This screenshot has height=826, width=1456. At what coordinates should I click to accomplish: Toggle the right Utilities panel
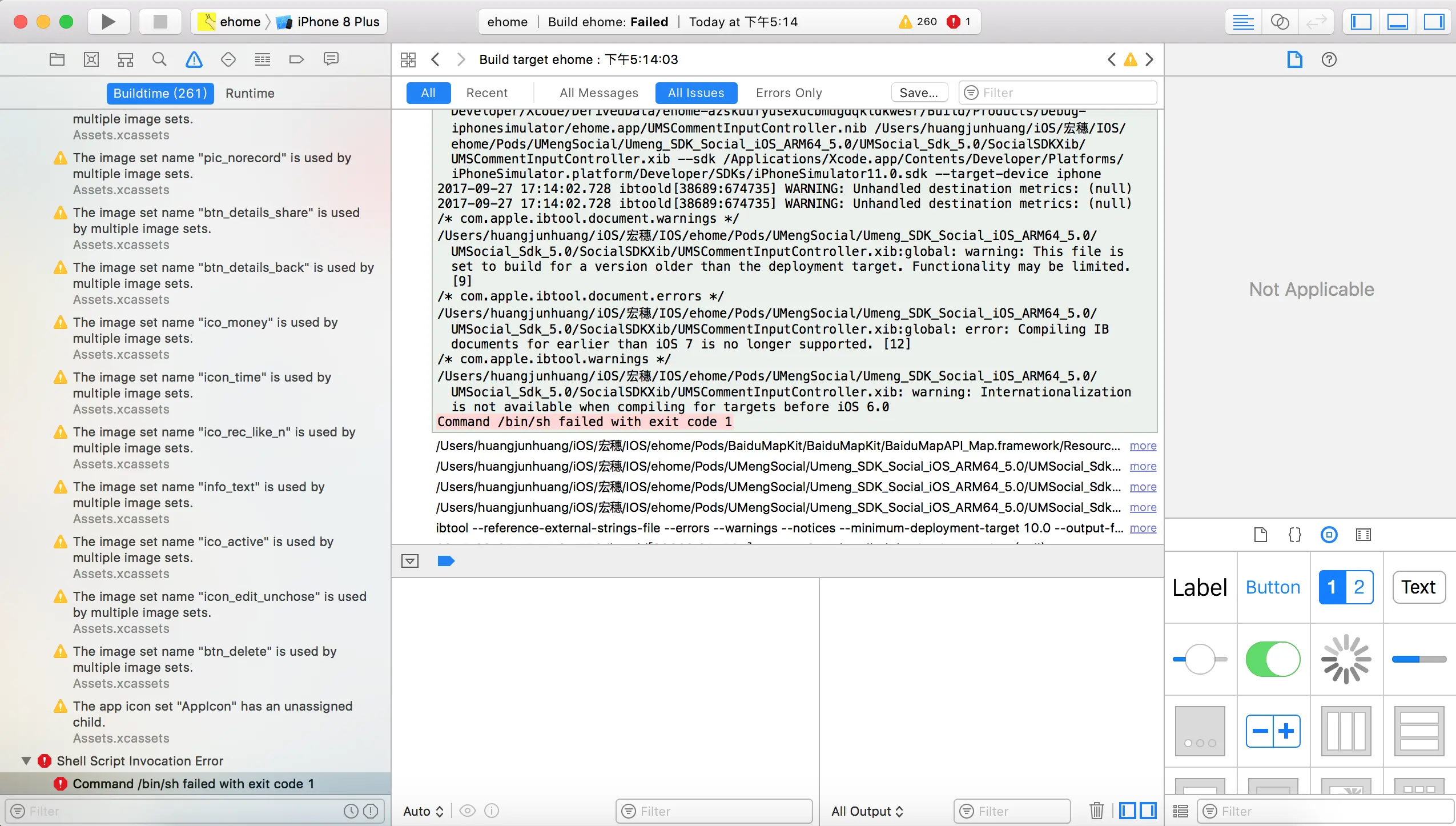[x=1434, y=22]
